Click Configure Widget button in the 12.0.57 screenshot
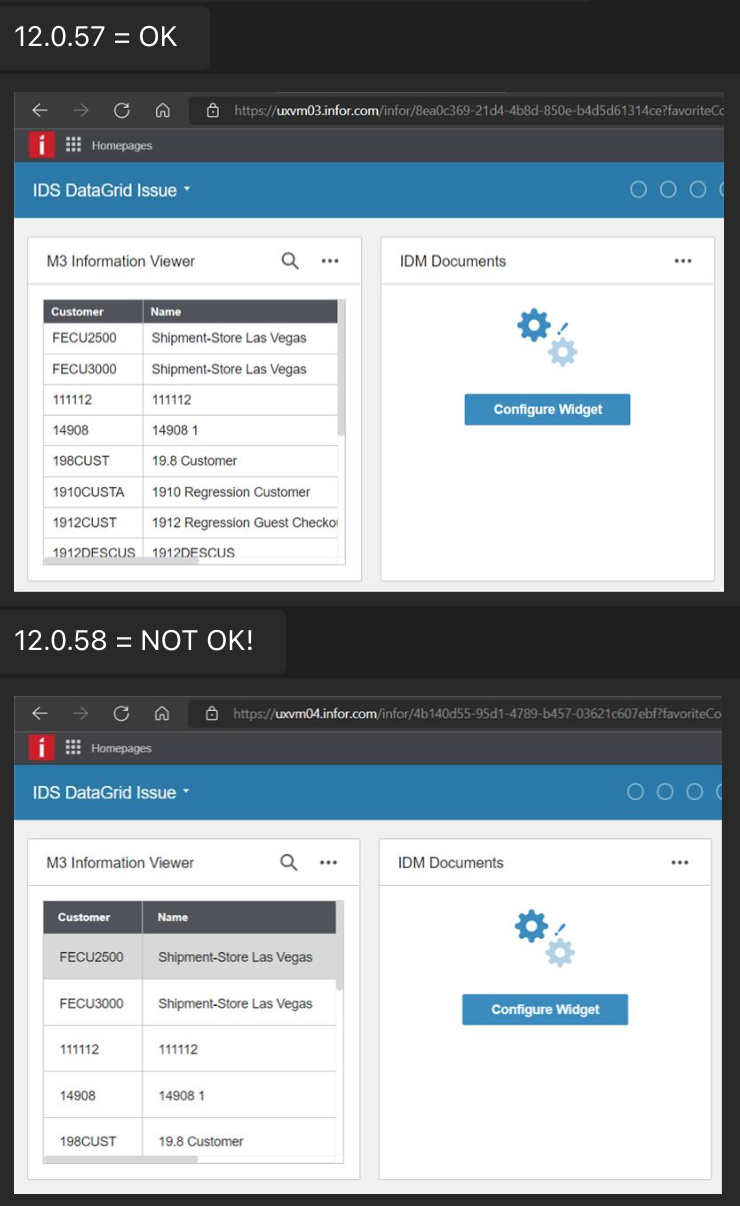The image size is (740, 1206). coord(547,409)
